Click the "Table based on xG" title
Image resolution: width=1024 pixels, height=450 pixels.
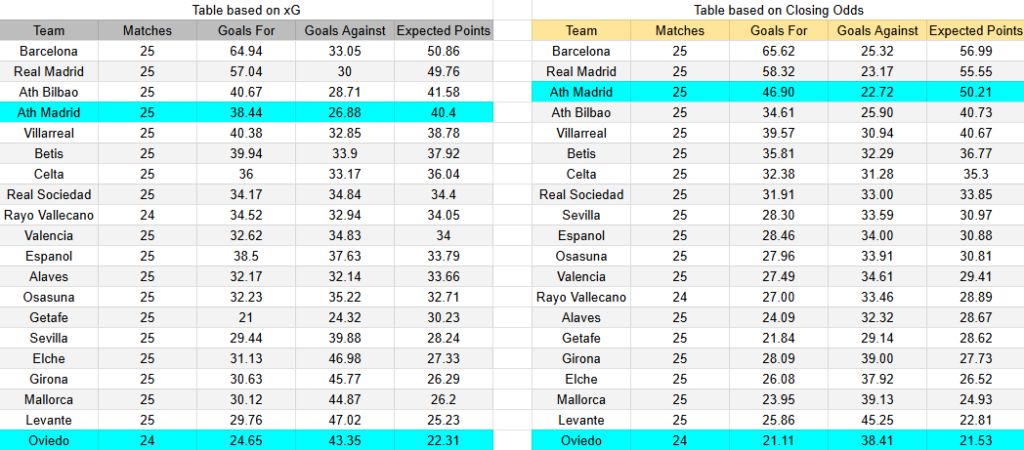click(x=247, y=10)
